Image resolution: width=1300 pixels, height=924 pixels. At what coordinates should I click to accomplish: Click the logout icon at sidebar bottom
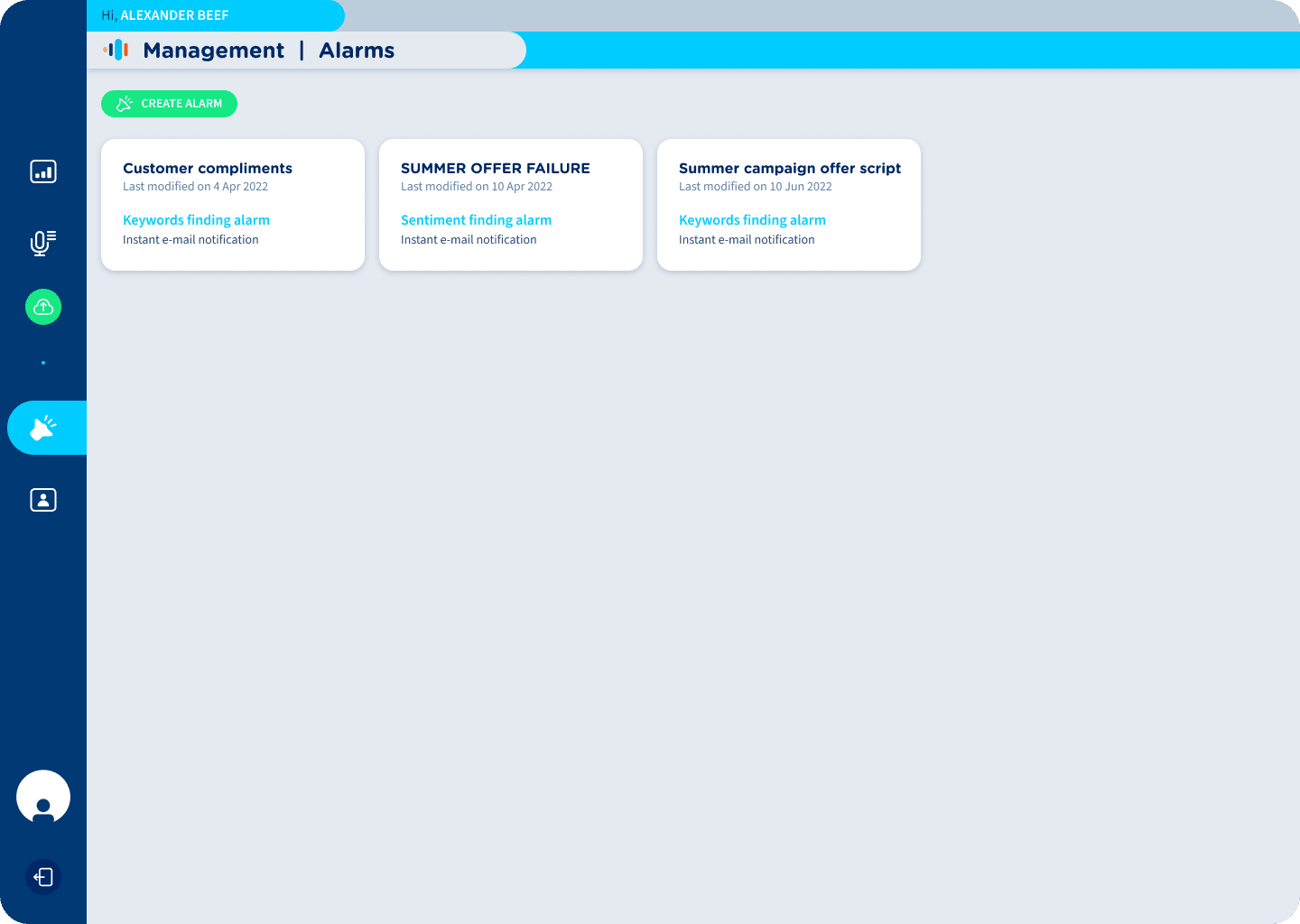click(x=43, y=877)
